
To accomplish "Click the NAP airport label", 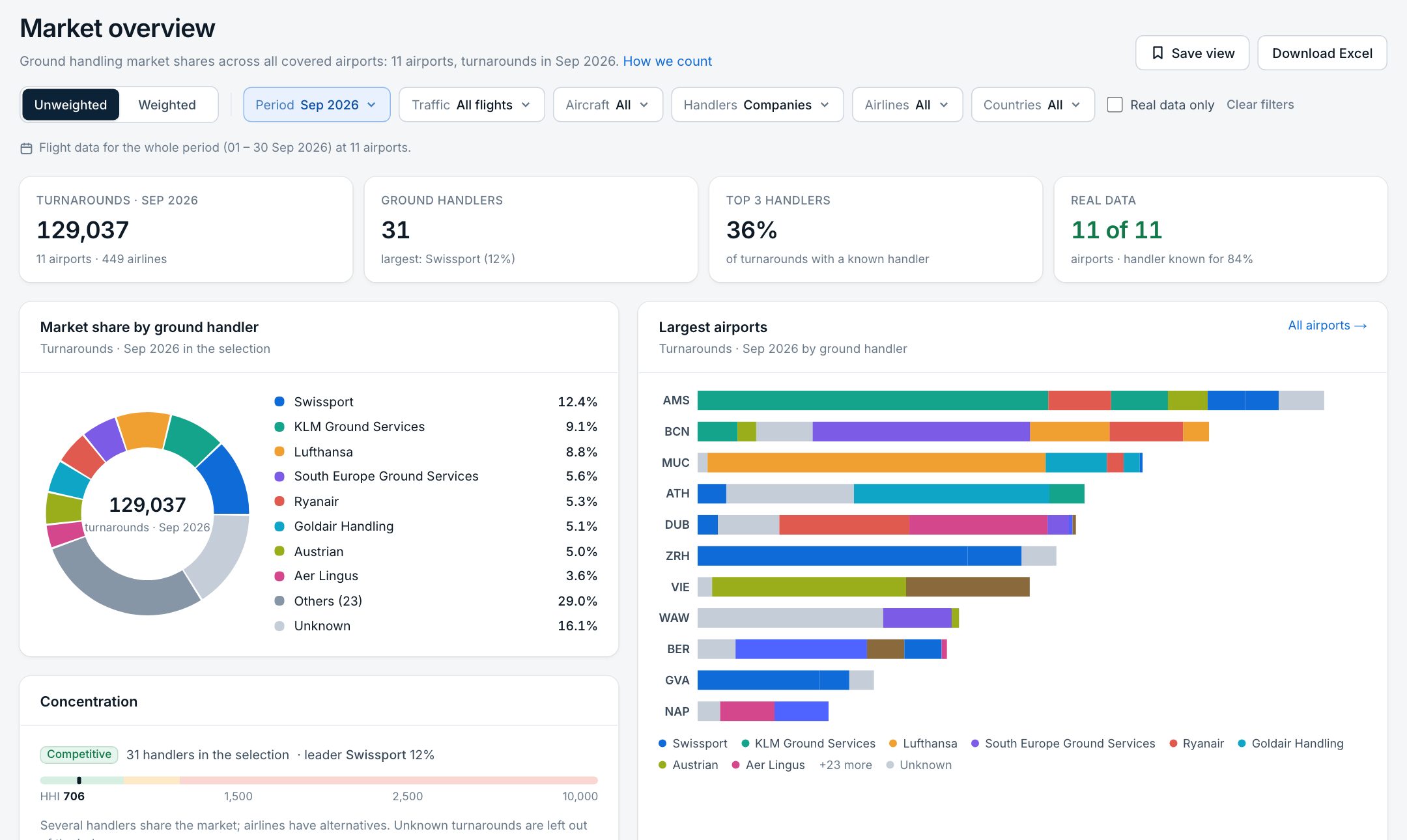I will [677, 712].
